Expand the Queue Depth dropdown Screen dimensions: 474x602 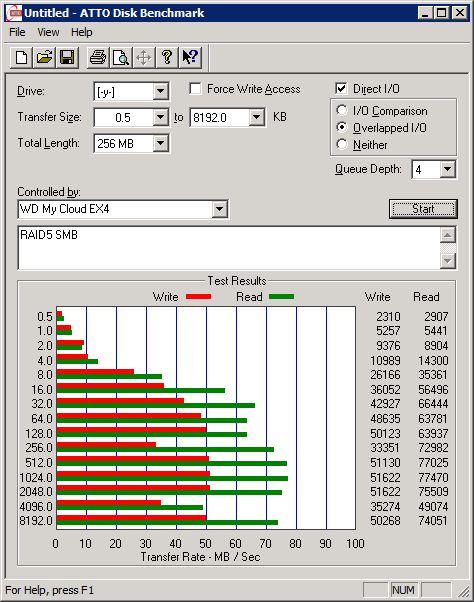pos(448,169)
